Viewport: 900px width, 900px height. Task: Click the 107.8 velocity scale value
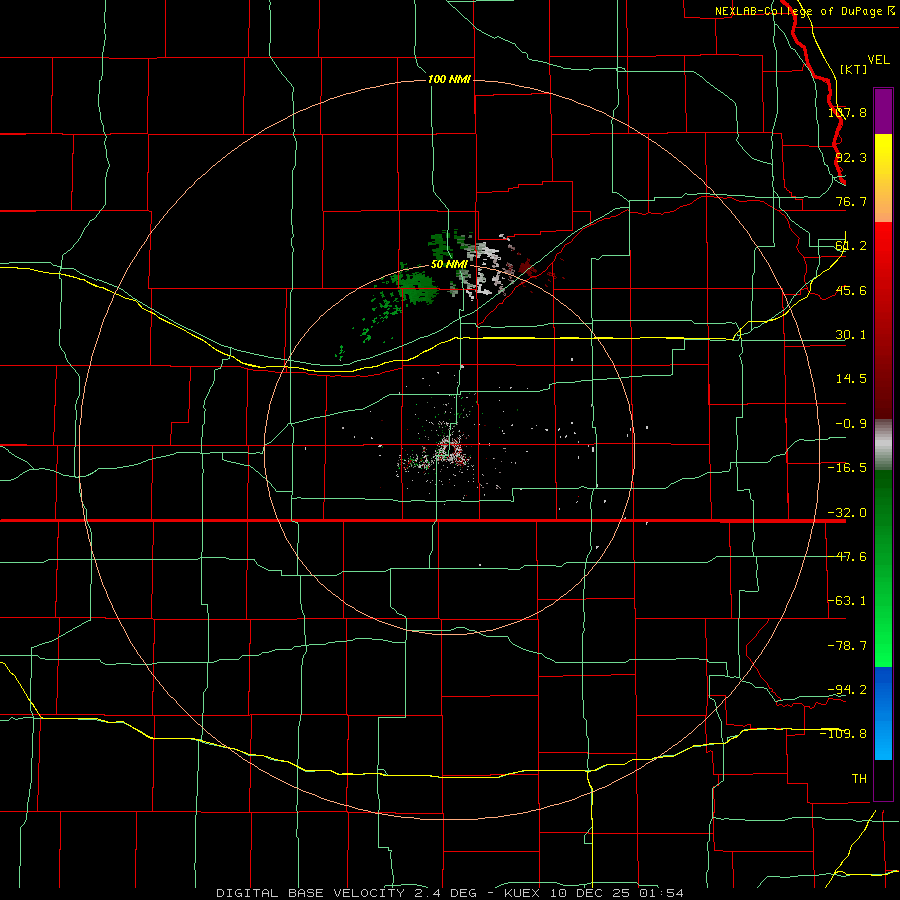pyautogui.click(x=847, y=112)
